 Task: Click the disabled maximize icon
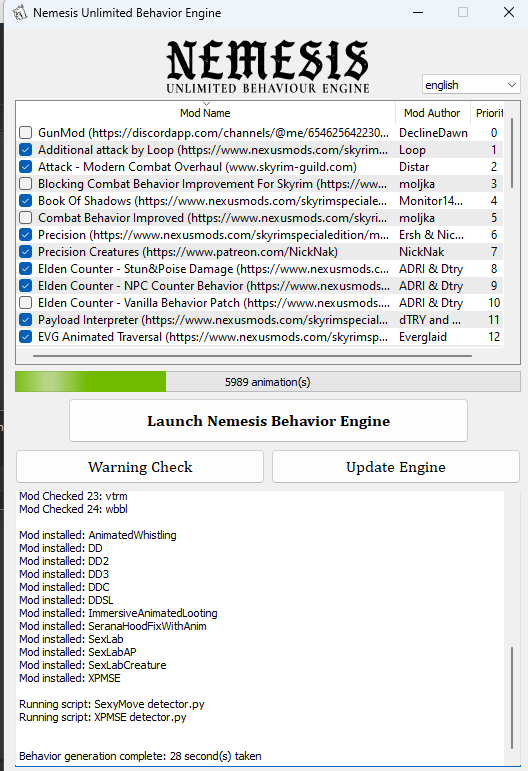(x=463, y=12)
